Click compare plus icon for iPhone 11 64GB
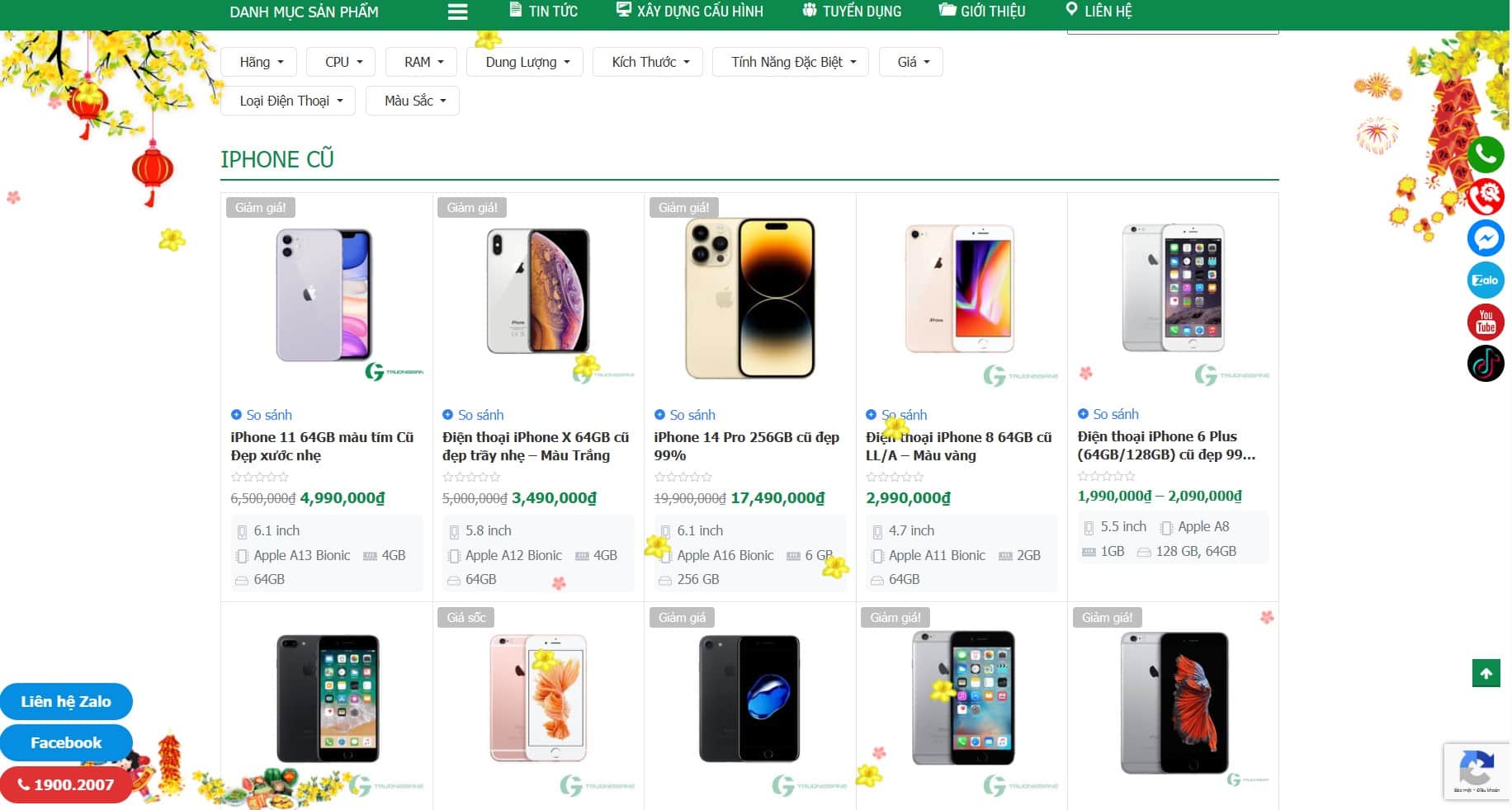The image size is (1512, 810). coord(236,415)
